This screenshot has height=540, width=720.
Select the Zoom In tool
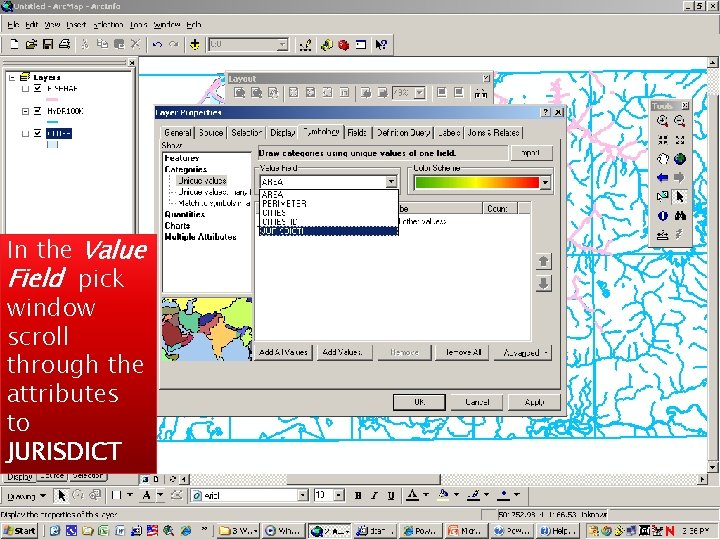(662, 121)
